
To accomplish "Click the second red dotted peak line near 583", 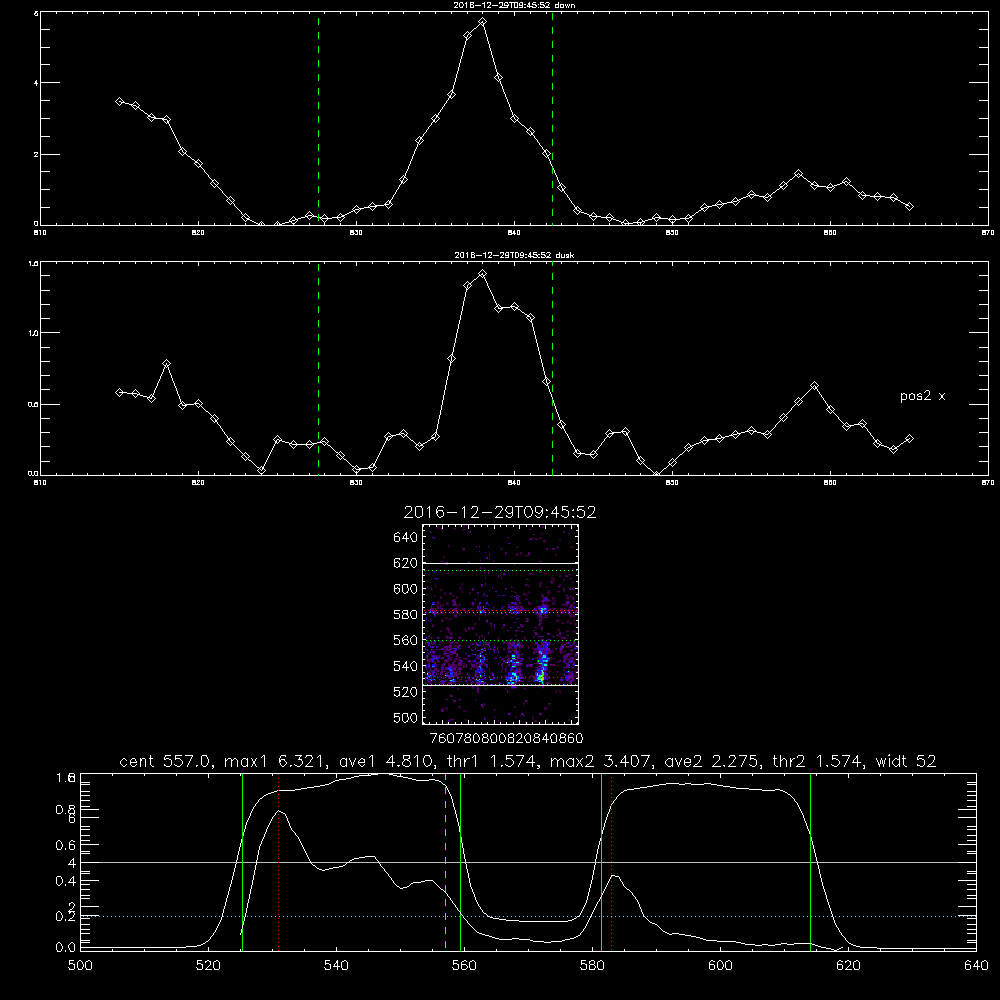I will [612, 861].
